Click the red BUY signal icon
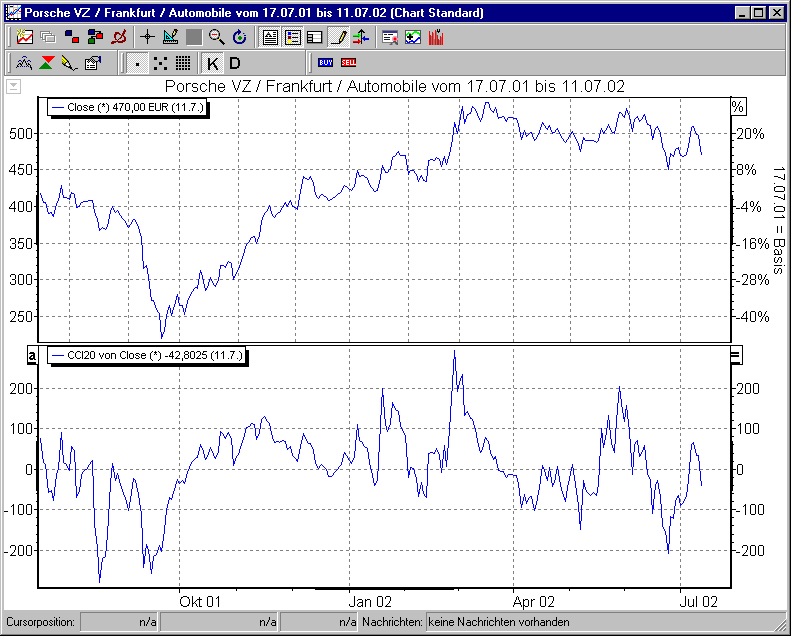This screenshot has height=636, width=791. tap(325, 63)
